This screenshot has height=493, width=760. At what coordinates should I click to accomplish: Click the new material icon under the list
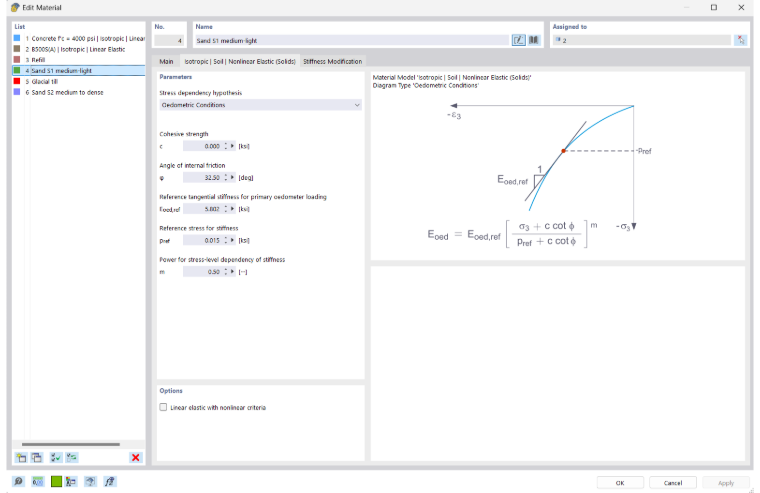21,457
